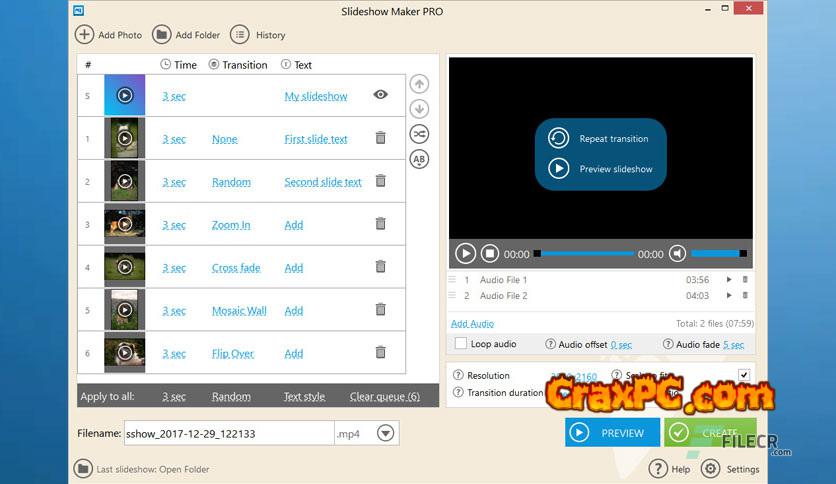Apply Random transition to all slides
Viewport: 836px width, 484px height.
[231, 397]
